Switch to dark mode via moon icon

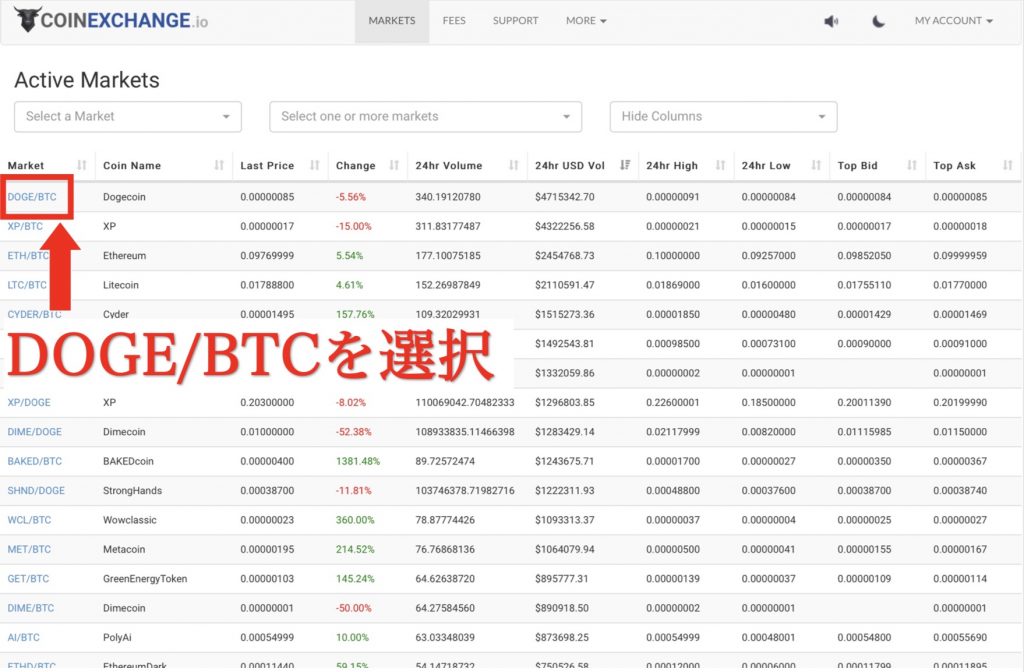click(878, 21)
